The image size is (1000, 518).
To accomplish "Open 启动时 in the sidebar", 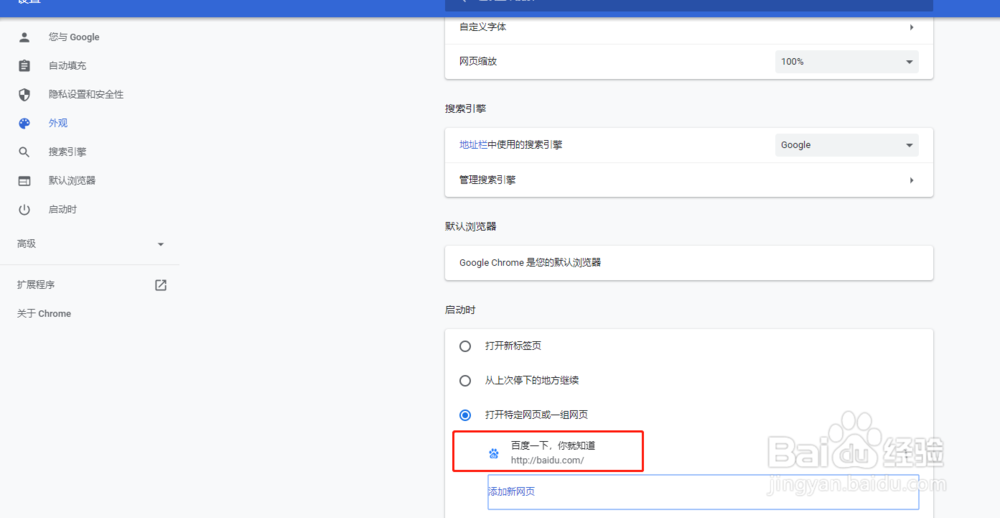I will tap(62, 209).
